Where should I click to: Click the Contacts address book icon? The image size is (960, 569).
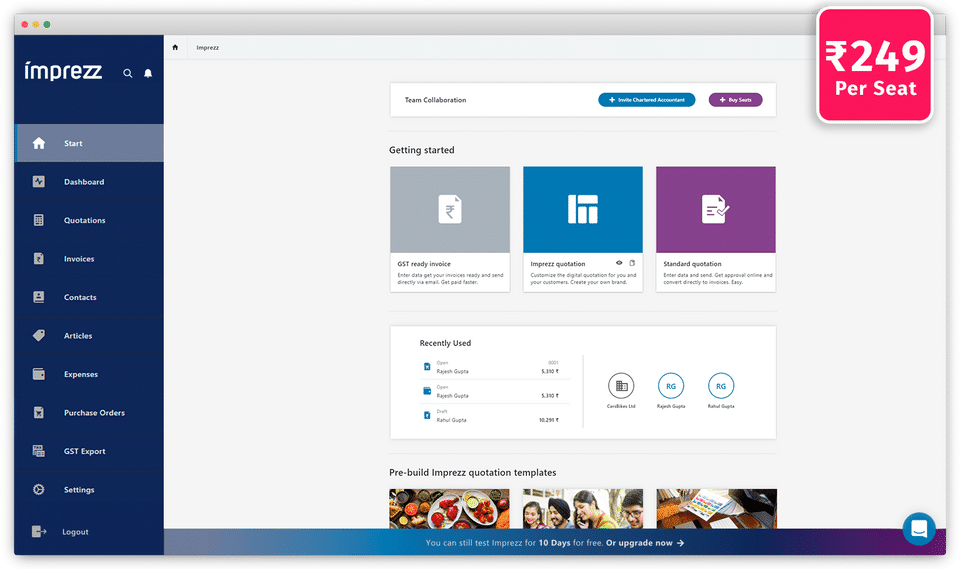pos(39,297)
